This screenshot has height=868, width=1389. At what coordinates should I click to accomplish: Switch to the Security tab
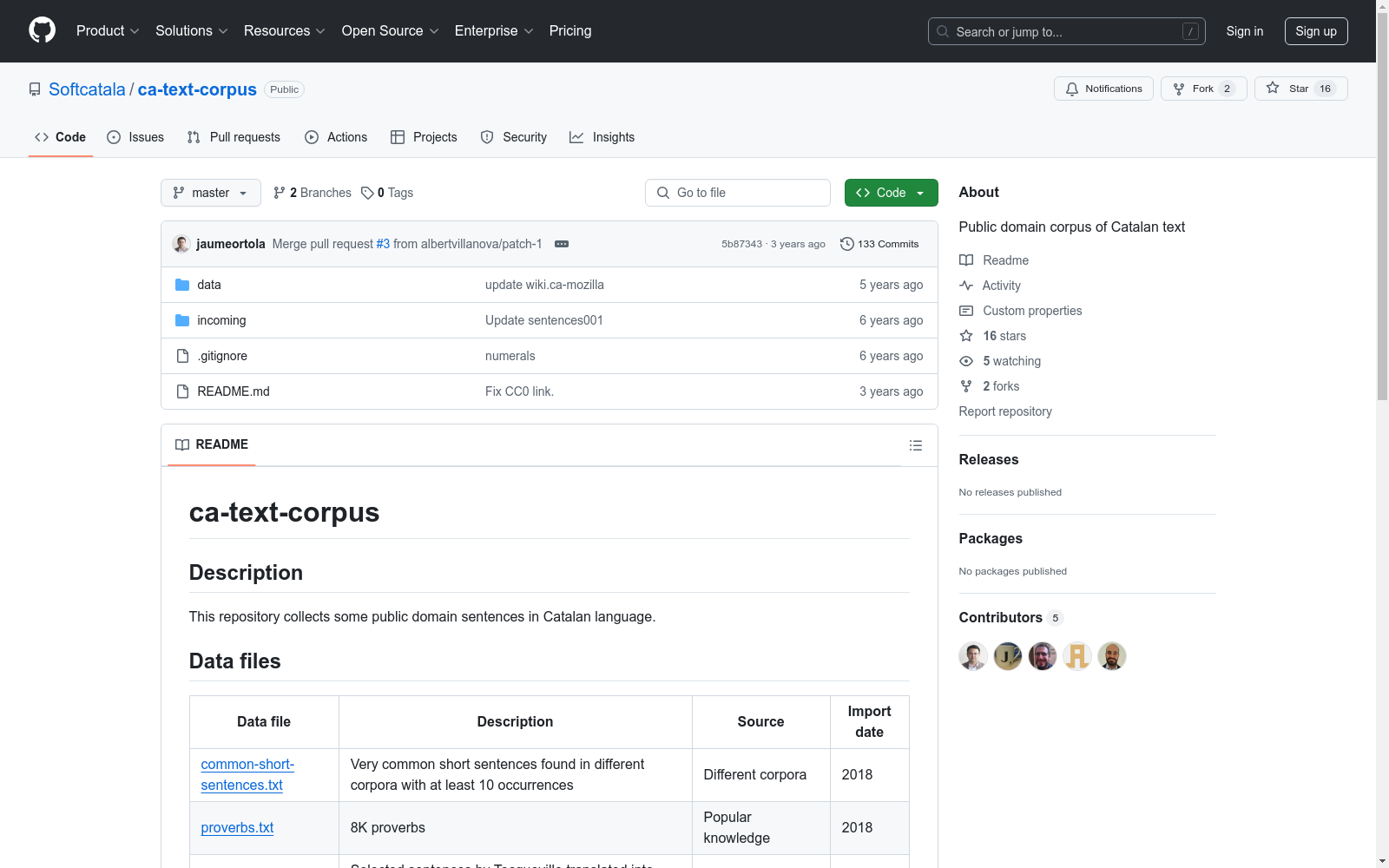coord(514,137)
